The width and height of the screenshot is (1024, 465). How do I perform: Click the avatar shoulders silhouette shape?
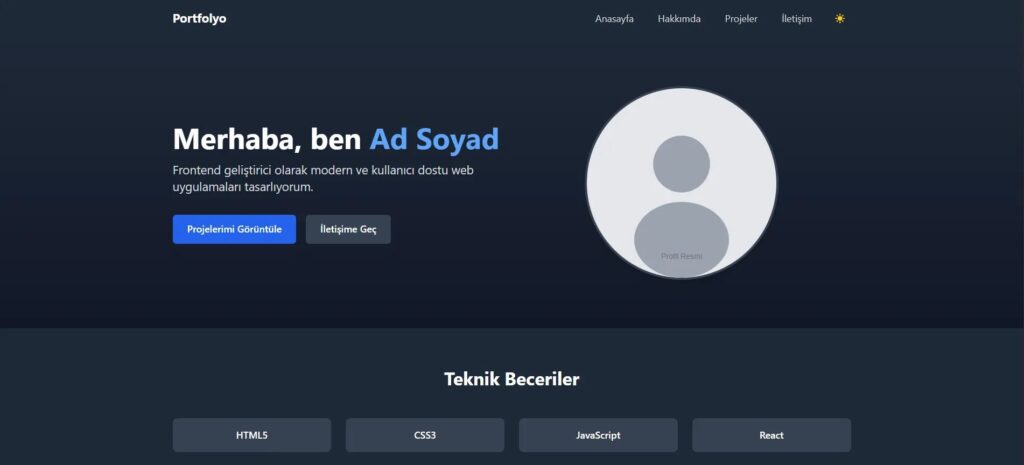[x=681, y=238]
